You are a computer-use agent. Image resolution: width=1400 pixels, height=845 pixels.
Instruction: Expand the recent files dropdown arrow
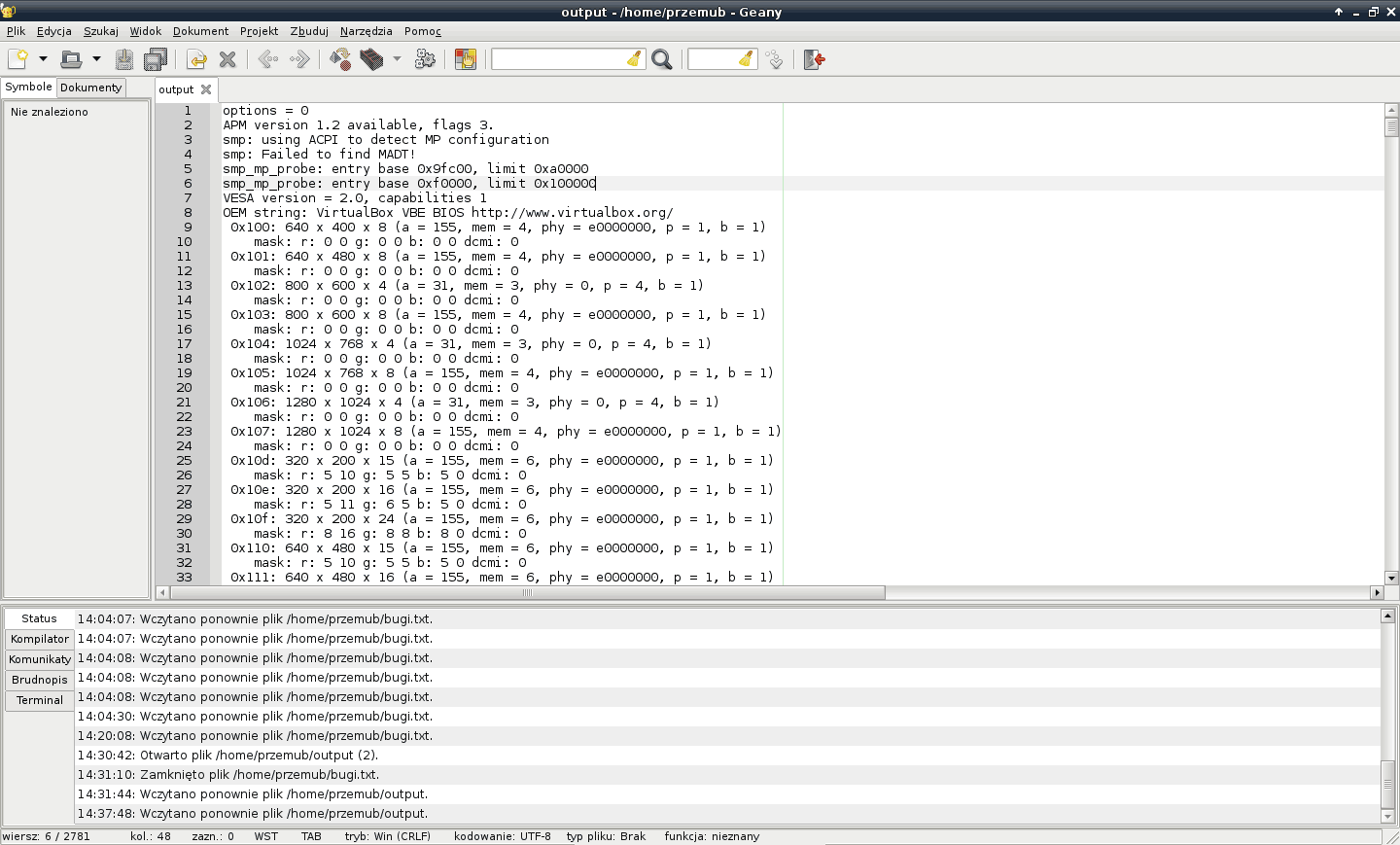pos(96,59)
